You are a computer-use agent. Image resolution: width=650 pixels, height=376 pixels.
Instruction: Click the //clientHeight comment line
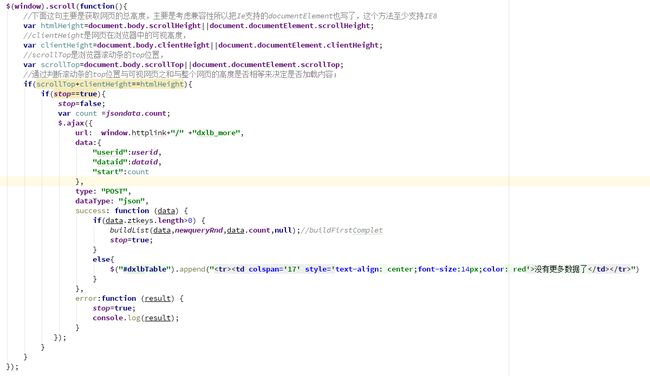click(x=105, y=36)
